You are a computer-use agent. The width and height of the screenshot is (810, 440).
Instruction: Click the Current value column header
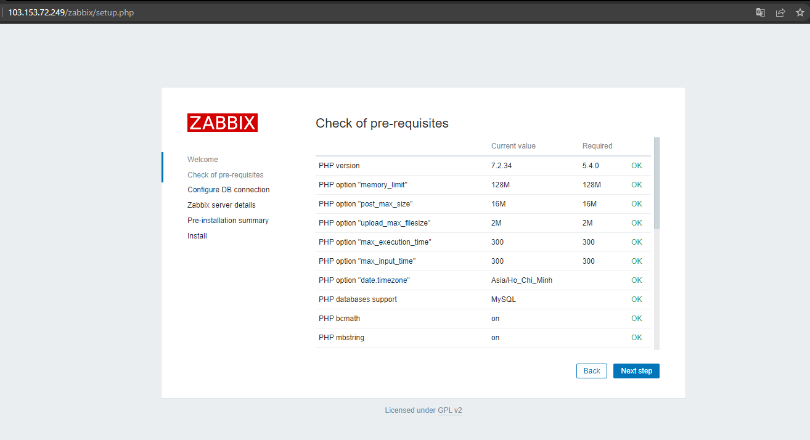[513, 146]
